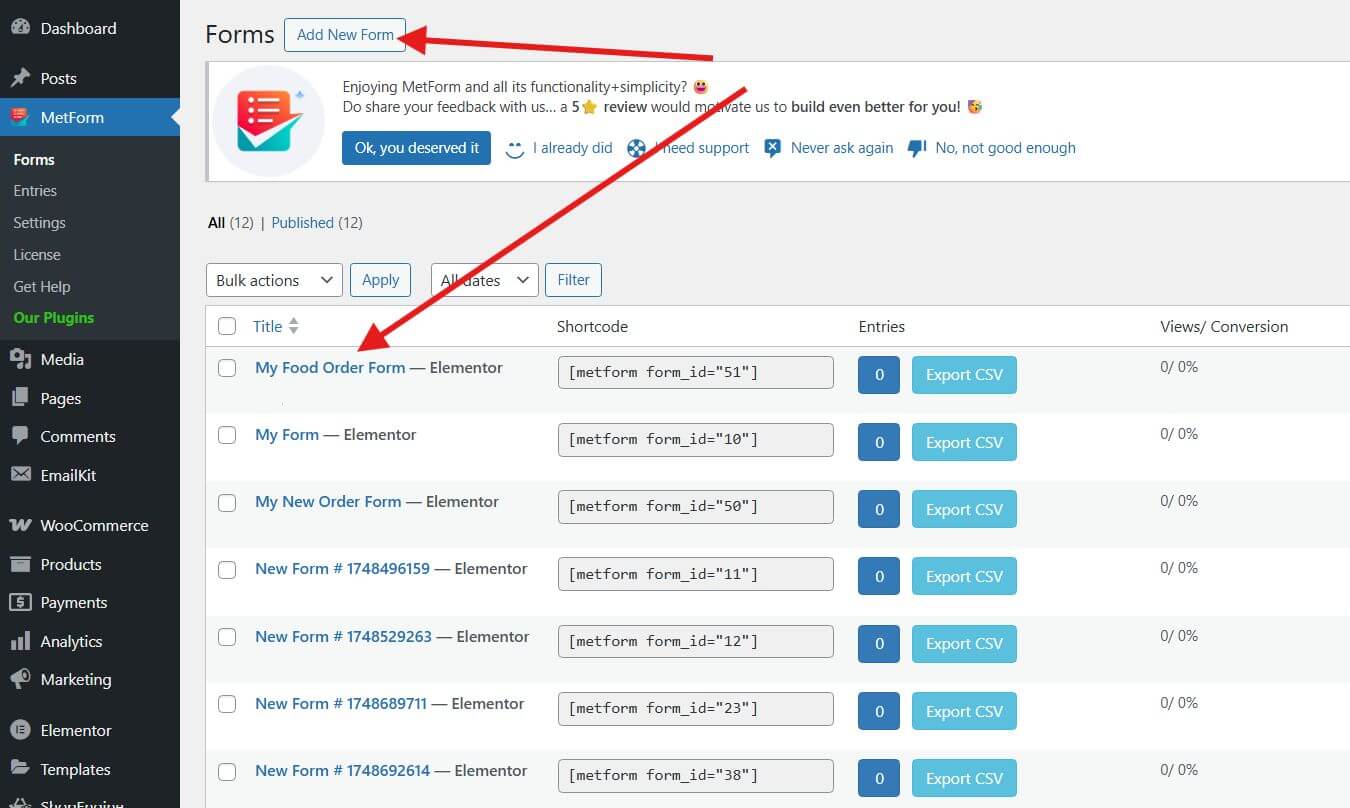Open My New Order Form link
This screenshot has width=1350, height=808.
click(x=328, y=502)
